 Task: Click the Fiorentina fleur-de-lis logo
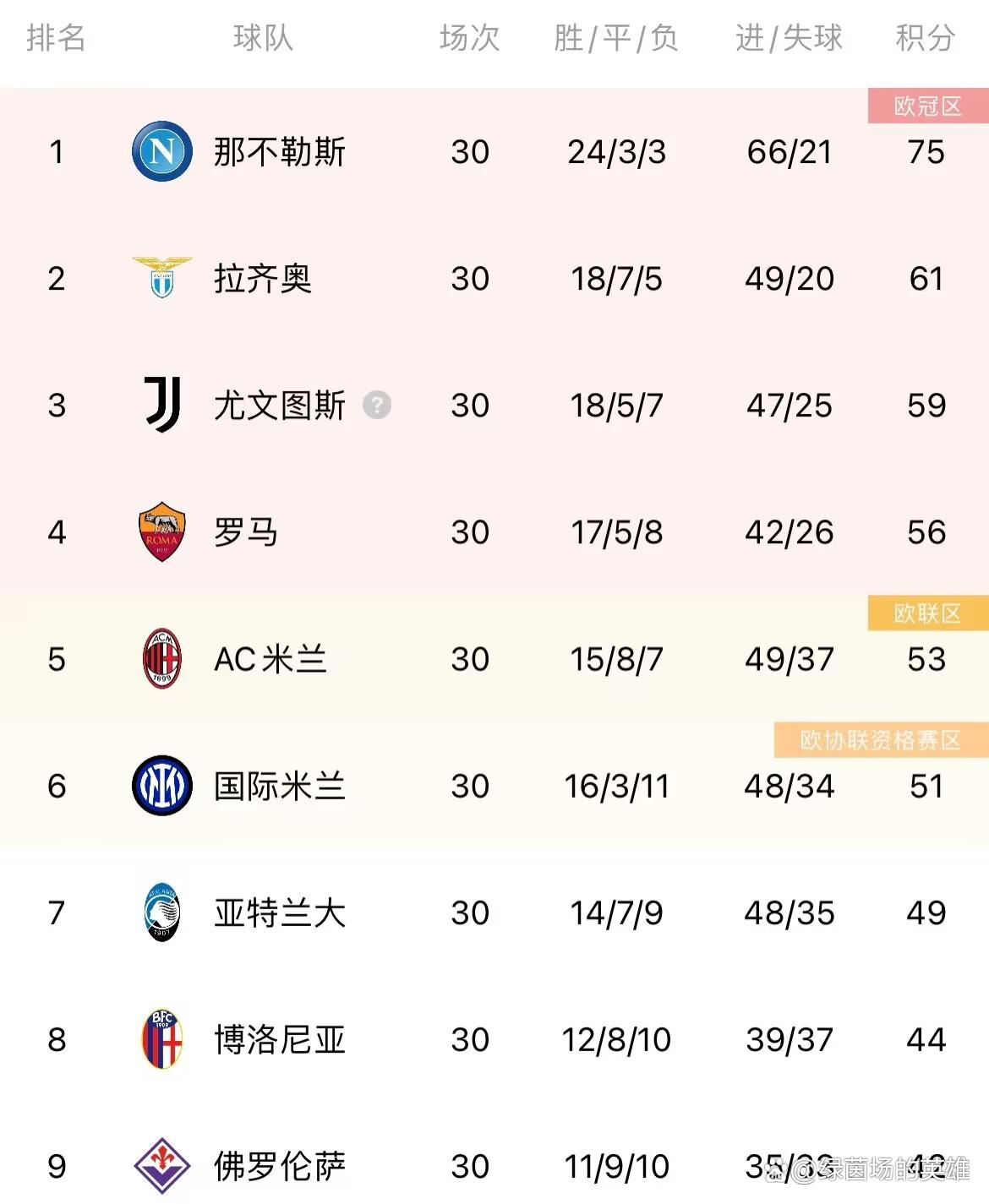click(x=161, y=1166)
